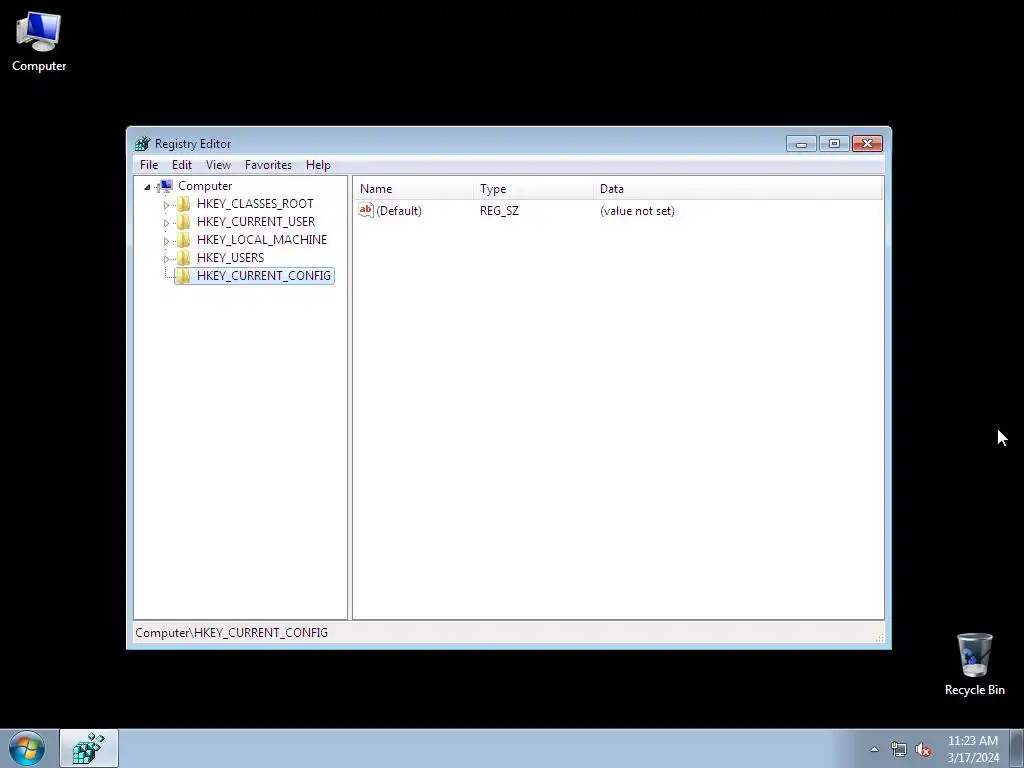Click the Computer icon in registry tree

[x=165, y=186]
